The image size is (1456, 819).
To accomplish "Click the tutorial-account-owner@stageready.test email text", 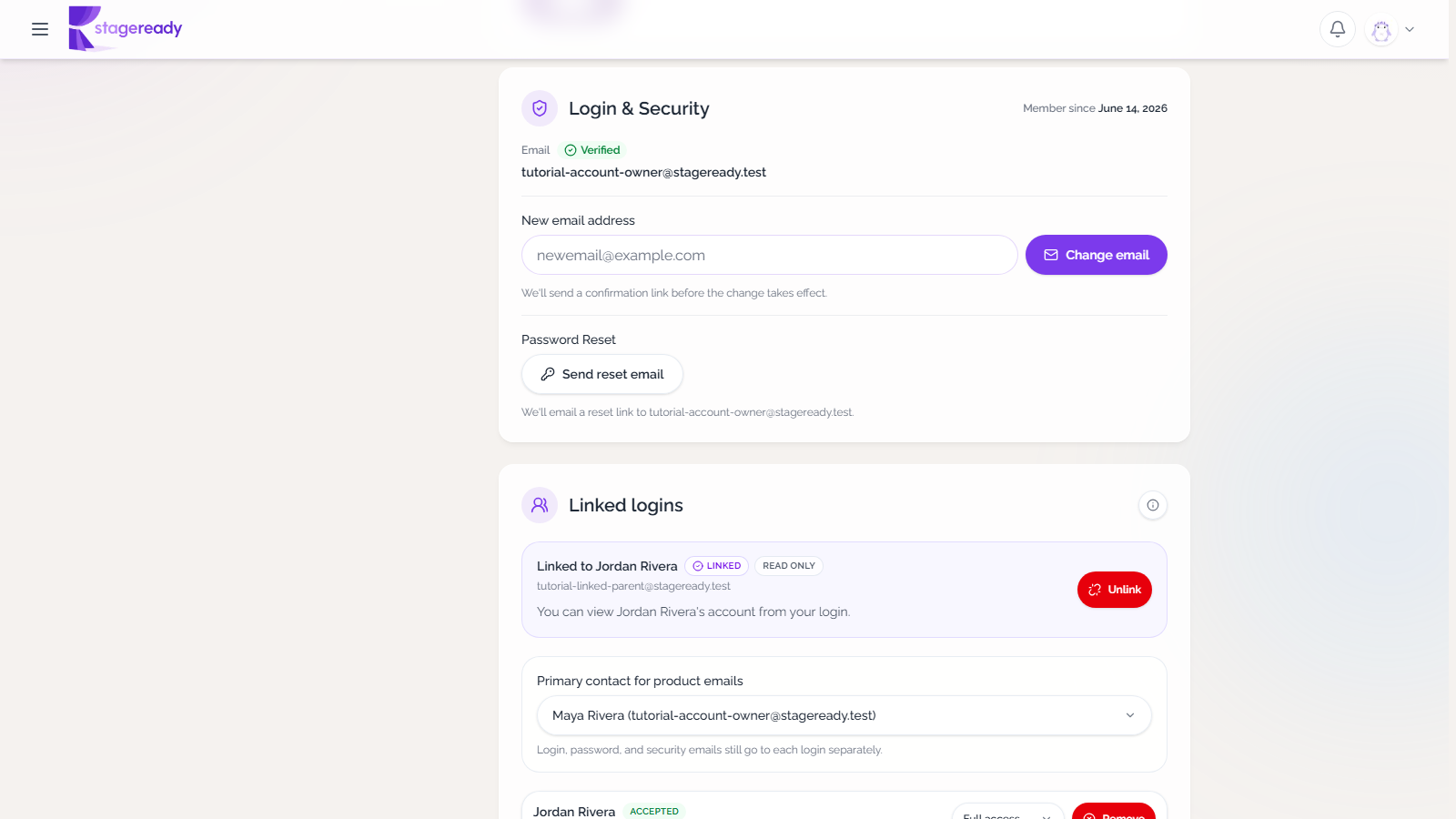I will tap(643, 172).
